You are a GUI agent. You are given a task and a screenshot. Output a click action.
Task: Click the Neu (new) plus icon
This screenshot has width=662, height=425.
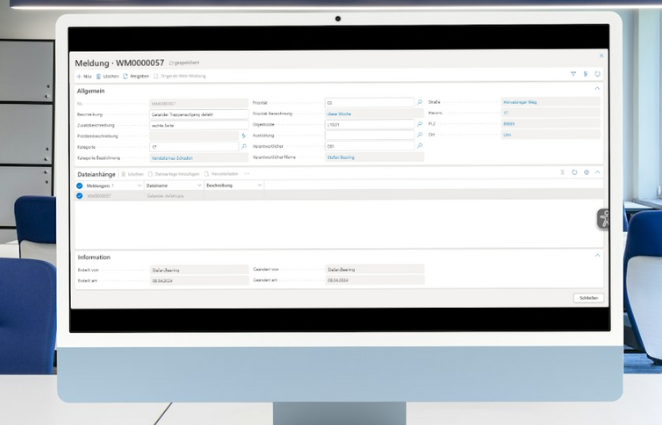pyautogui.click(x=79, y=75)
